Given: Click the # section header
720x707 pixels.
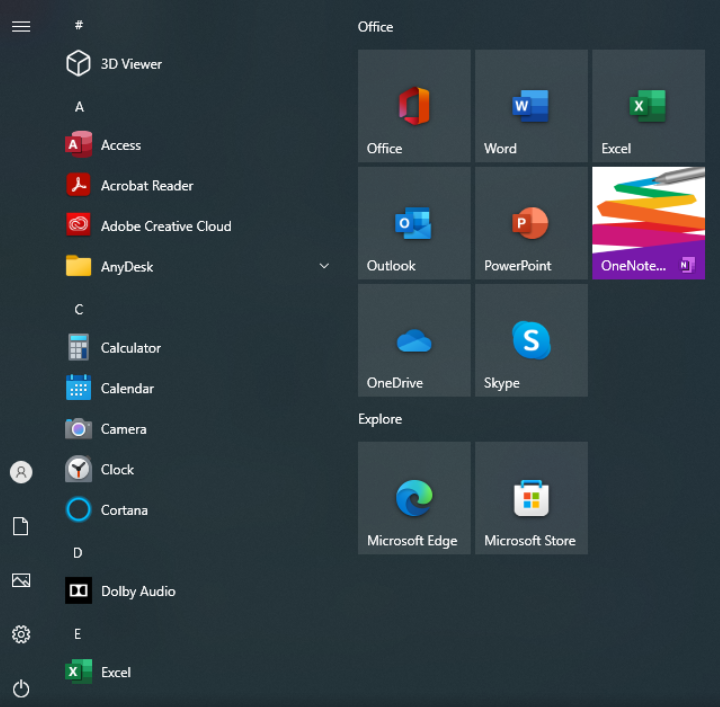Looking at the screenshot, I should (x=79, y=25).
